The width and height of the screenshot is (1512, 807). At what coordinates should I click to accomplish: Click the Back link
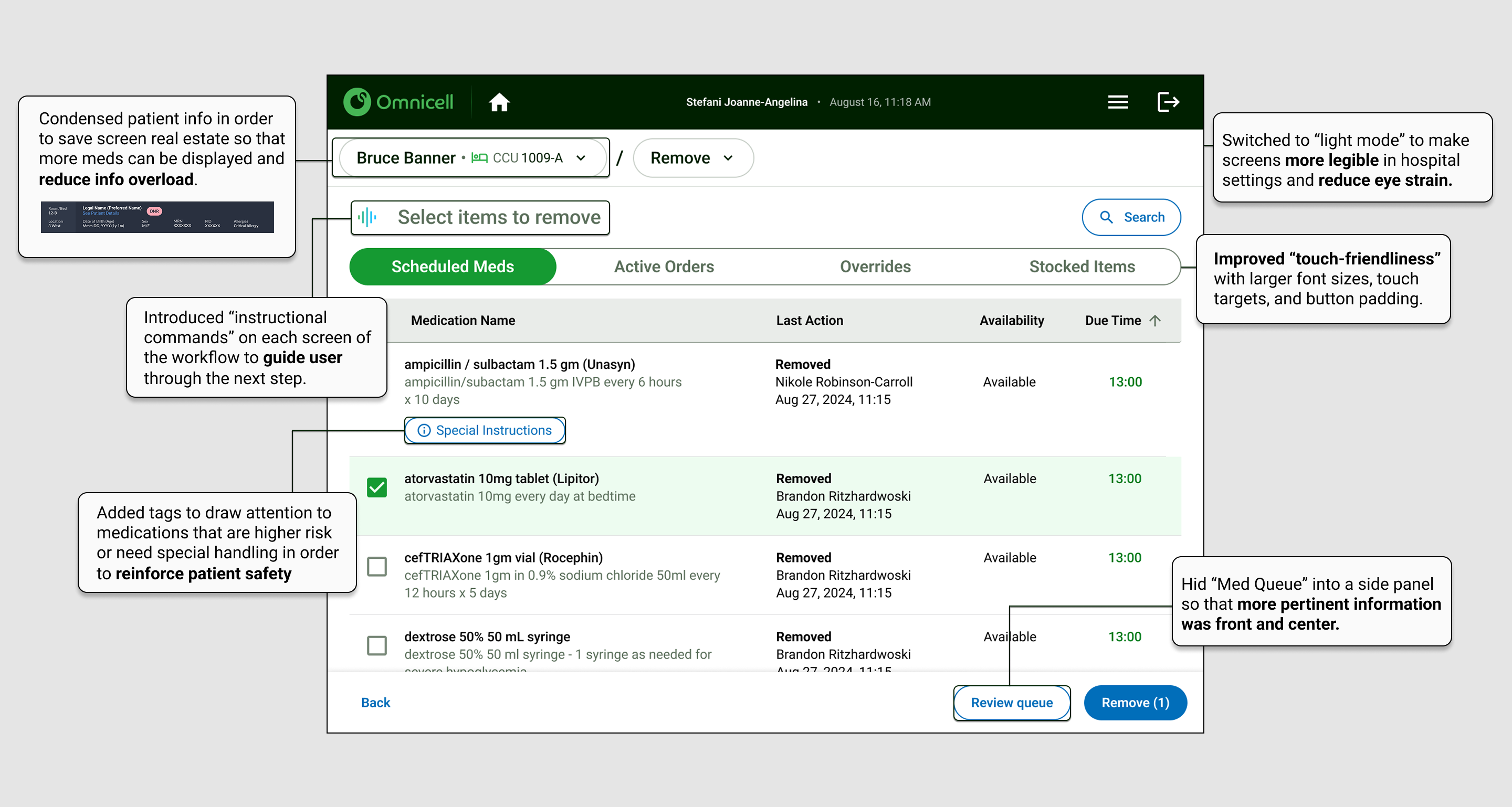(x=376, y=703)
